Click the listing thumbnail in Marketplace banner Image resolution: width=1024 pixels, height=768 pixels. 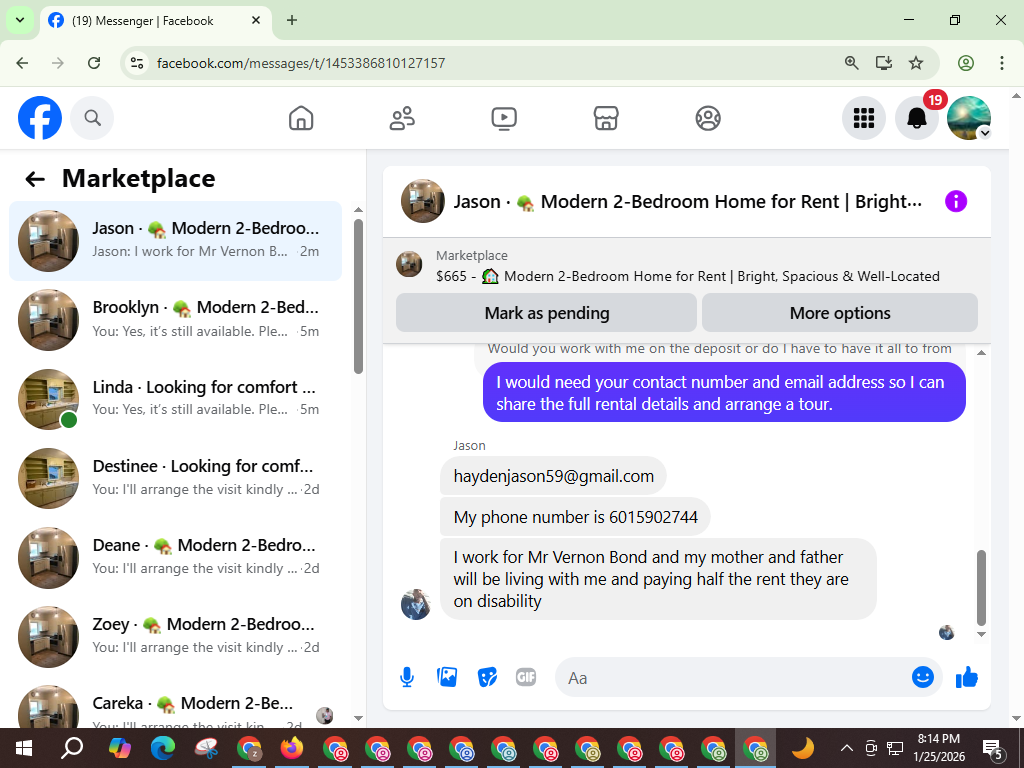pyautogui.click(x=409, y=264)
